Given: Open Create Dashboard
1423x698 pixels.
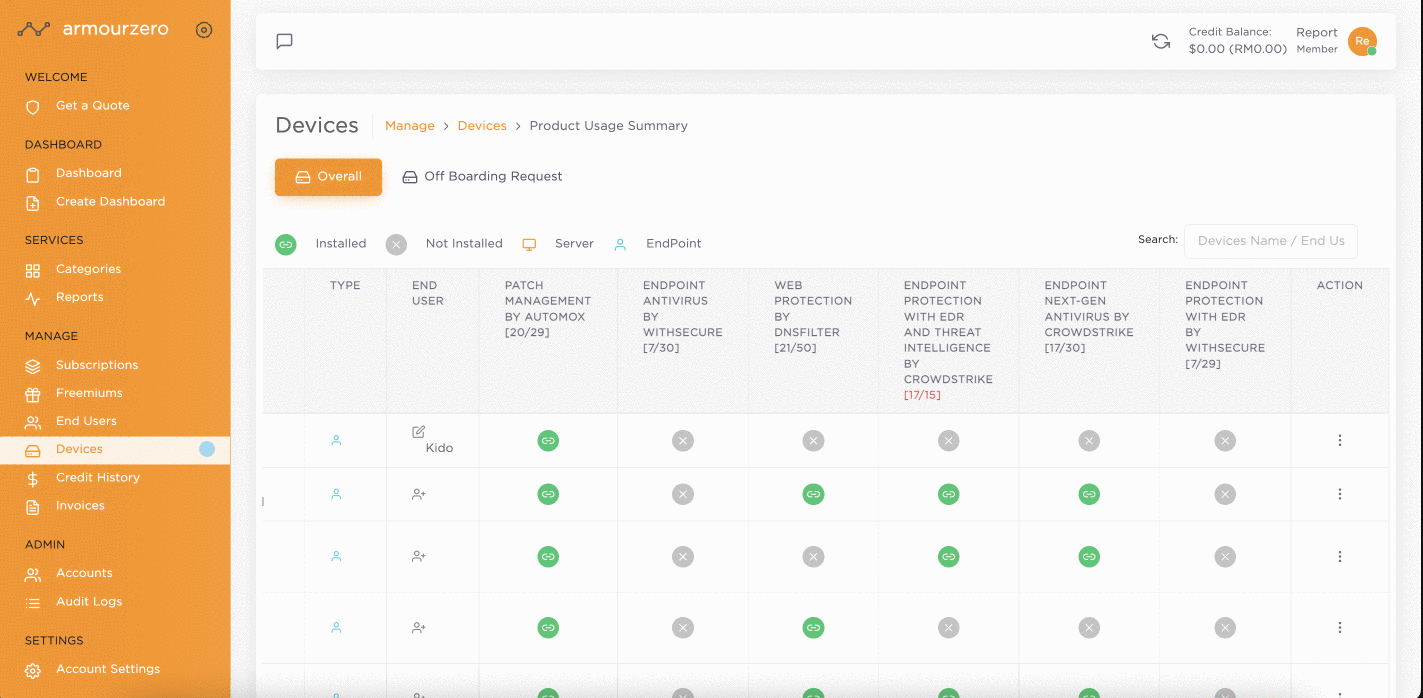Looking at the screenshot, I should (110, 201).
